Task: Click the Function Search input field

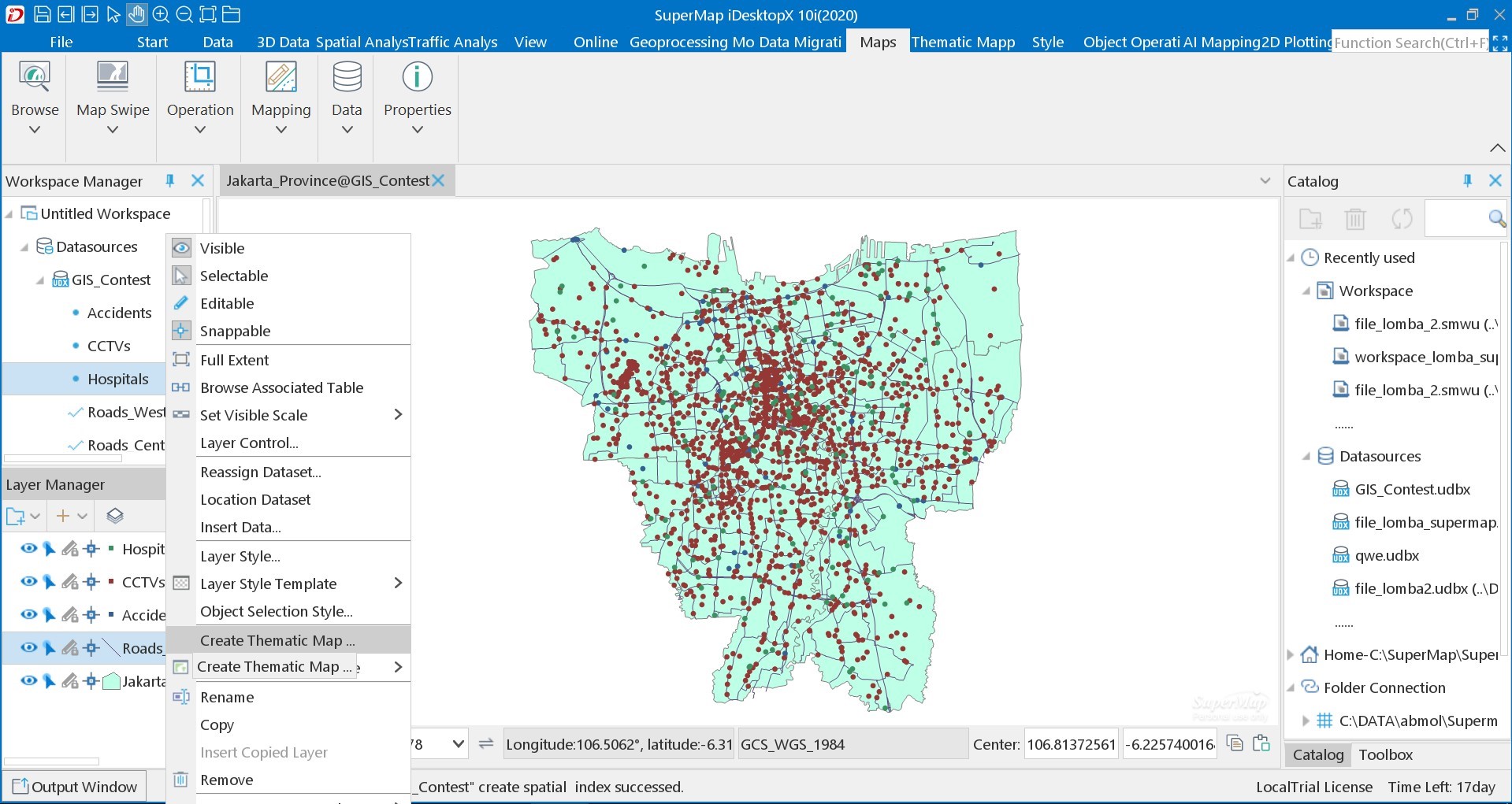Action: (x=1410, y=43)
